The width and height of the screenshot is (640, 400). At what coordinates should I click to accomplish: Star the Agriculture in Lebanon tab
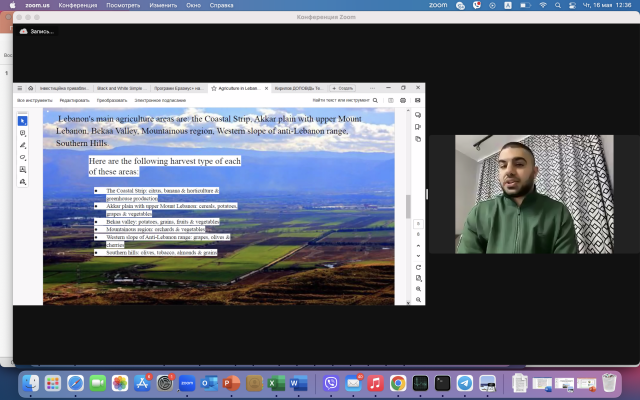click(x=213, y=88)
